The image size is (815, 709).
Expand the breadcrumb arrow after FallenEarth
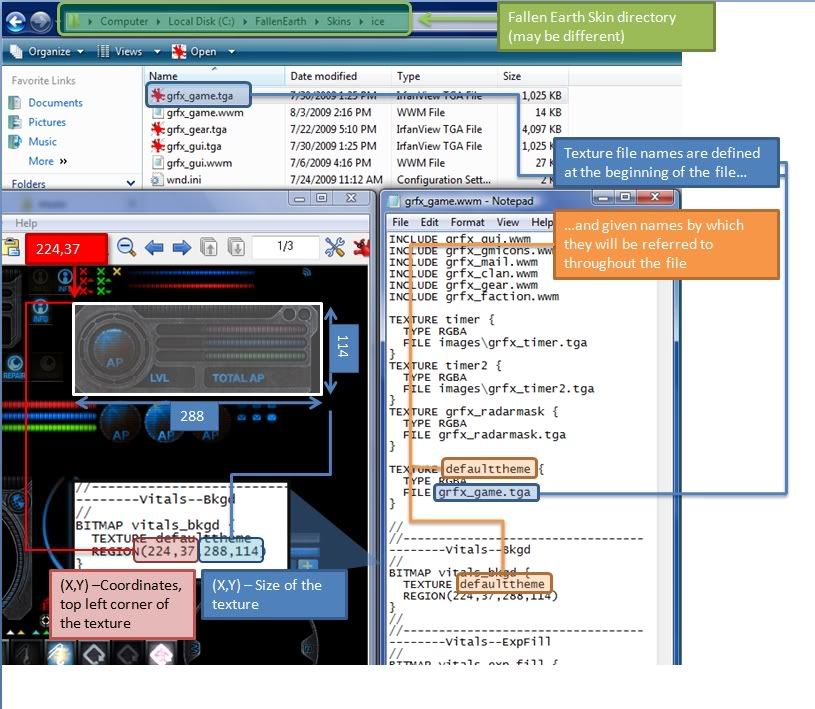coord(317,21)
